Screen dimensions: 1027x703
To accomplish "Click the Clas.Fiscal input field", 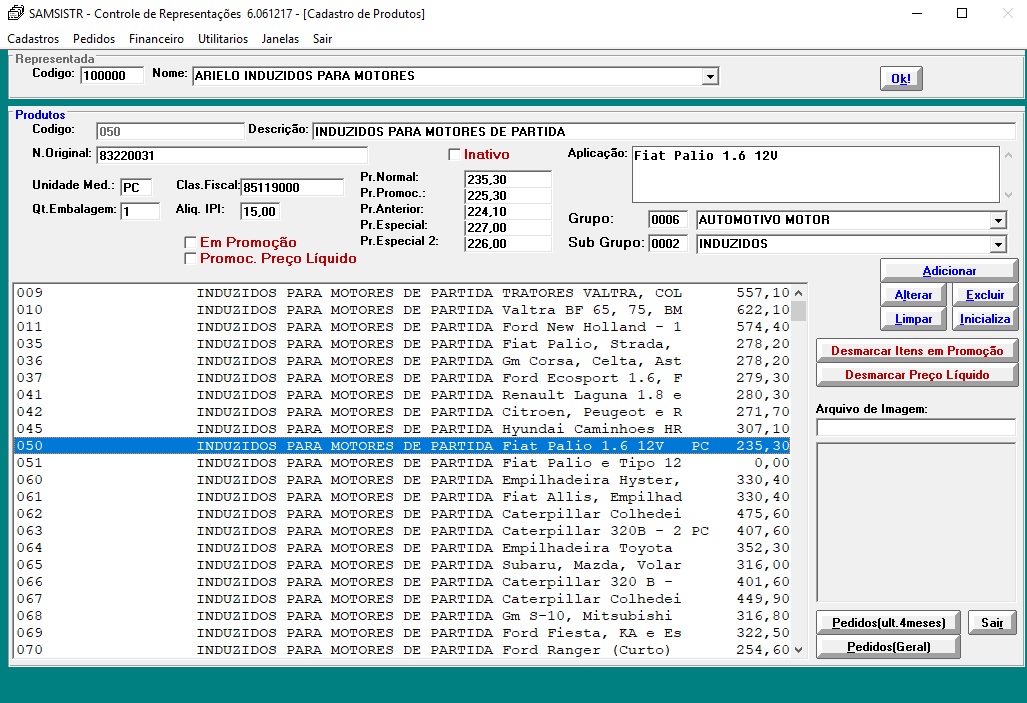I will [292, 187].
